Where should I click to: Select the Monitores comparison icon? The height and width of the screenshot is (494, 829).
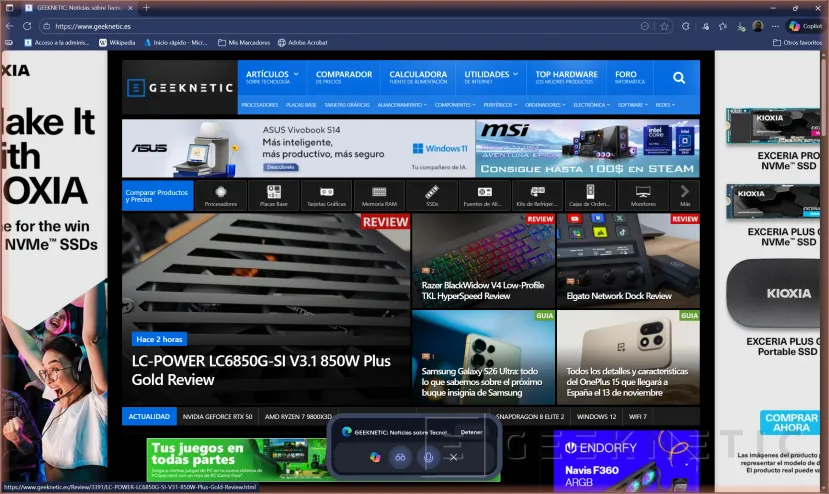643,196
